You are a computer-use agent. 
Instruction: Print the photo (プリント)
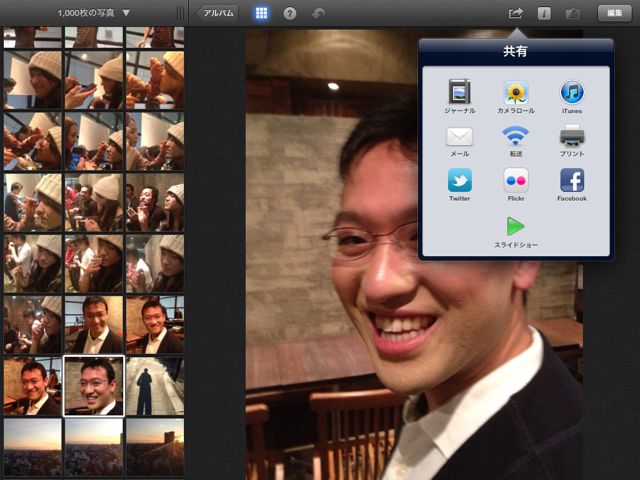(571, 142)
